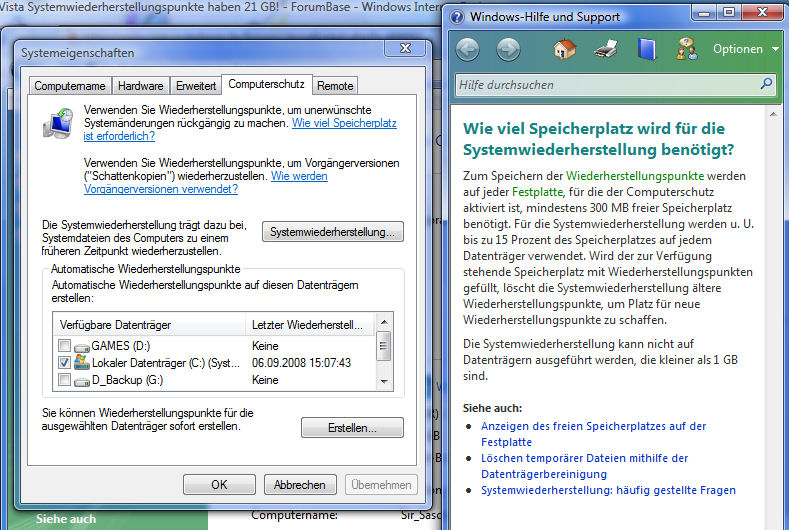Click the green Wiederherstellungspunkte glossary link

[635, 176]
